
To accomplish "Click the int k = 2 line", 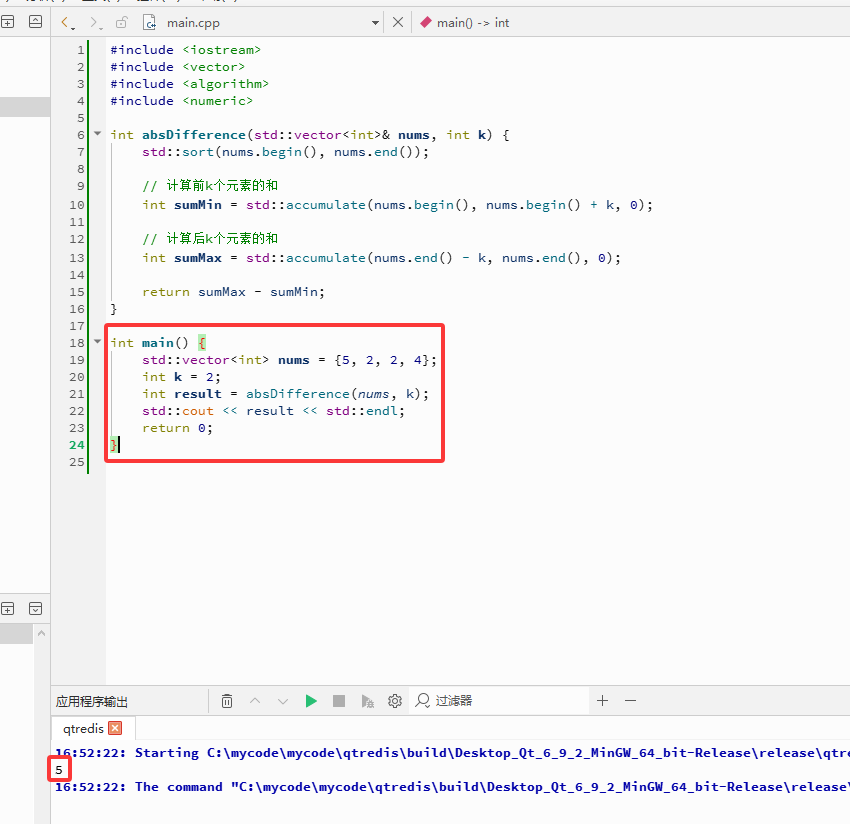I will [x=181, y=377].
